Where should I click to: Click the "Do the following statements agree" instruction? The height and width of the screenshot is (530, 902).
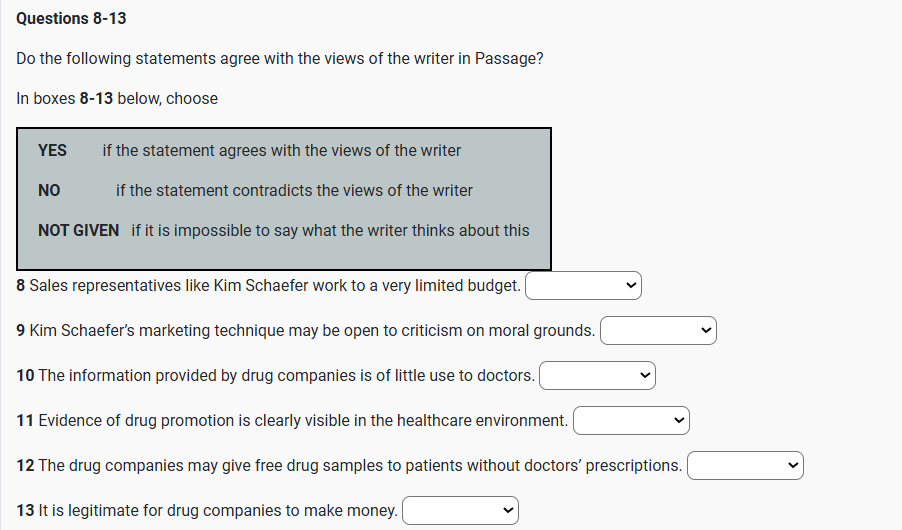coord(280,58)
